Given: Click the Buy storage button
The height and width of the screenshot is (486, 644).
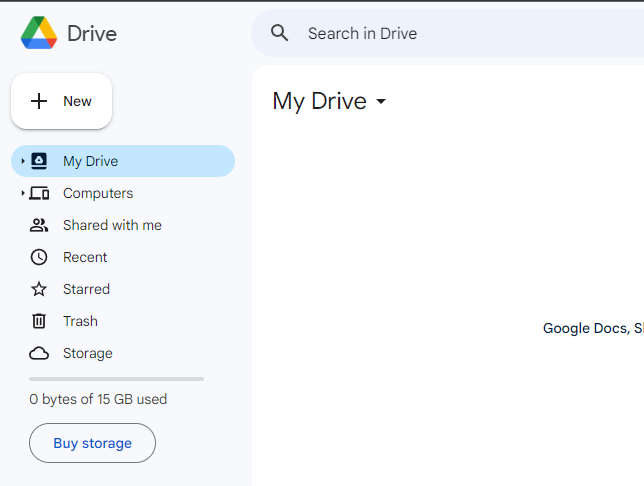Looking at the screenshot, I should 92,443.
